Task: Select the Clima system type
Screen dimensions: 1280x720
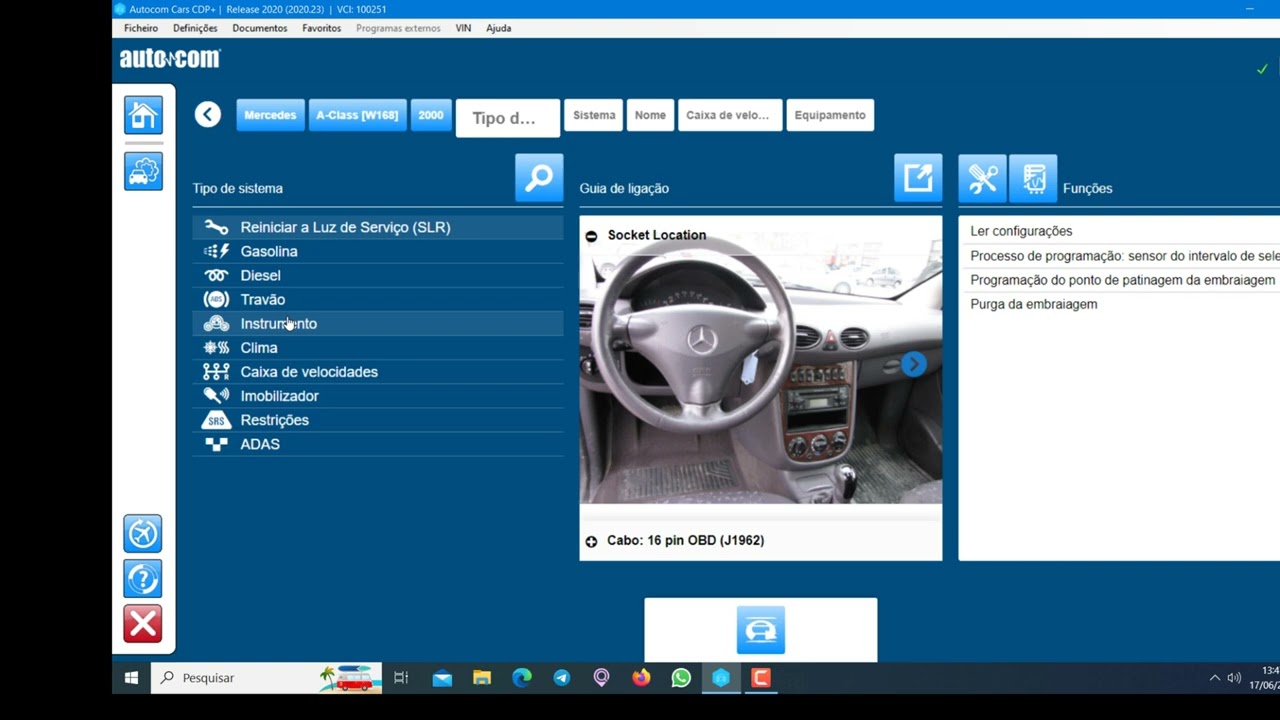Action: (378, 347)
